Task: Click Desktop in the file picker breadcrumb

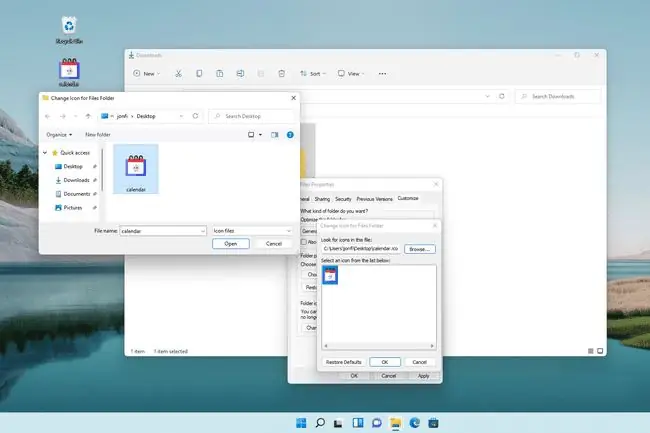Action: tap(146, 116)
